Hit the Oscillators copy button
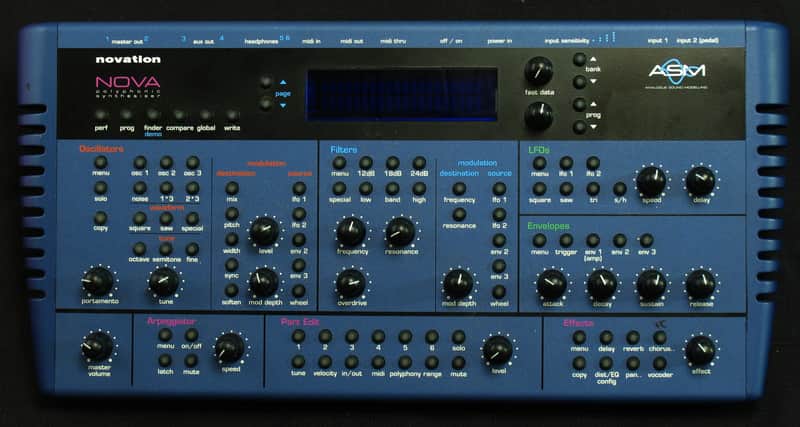Image resolution: width=800 pixels, height=427 pixels. pyautogui.click(x=101, y=218)
